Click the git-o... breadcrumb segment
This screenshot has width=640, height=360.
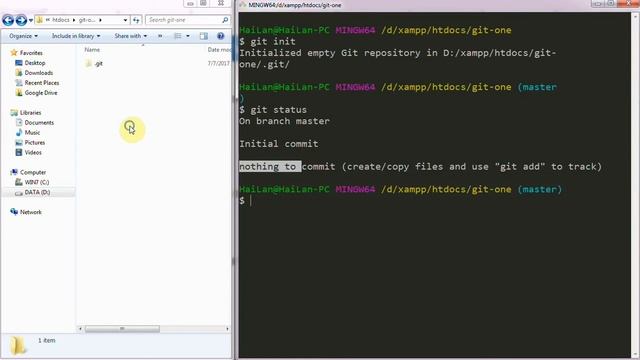(87, 20)
